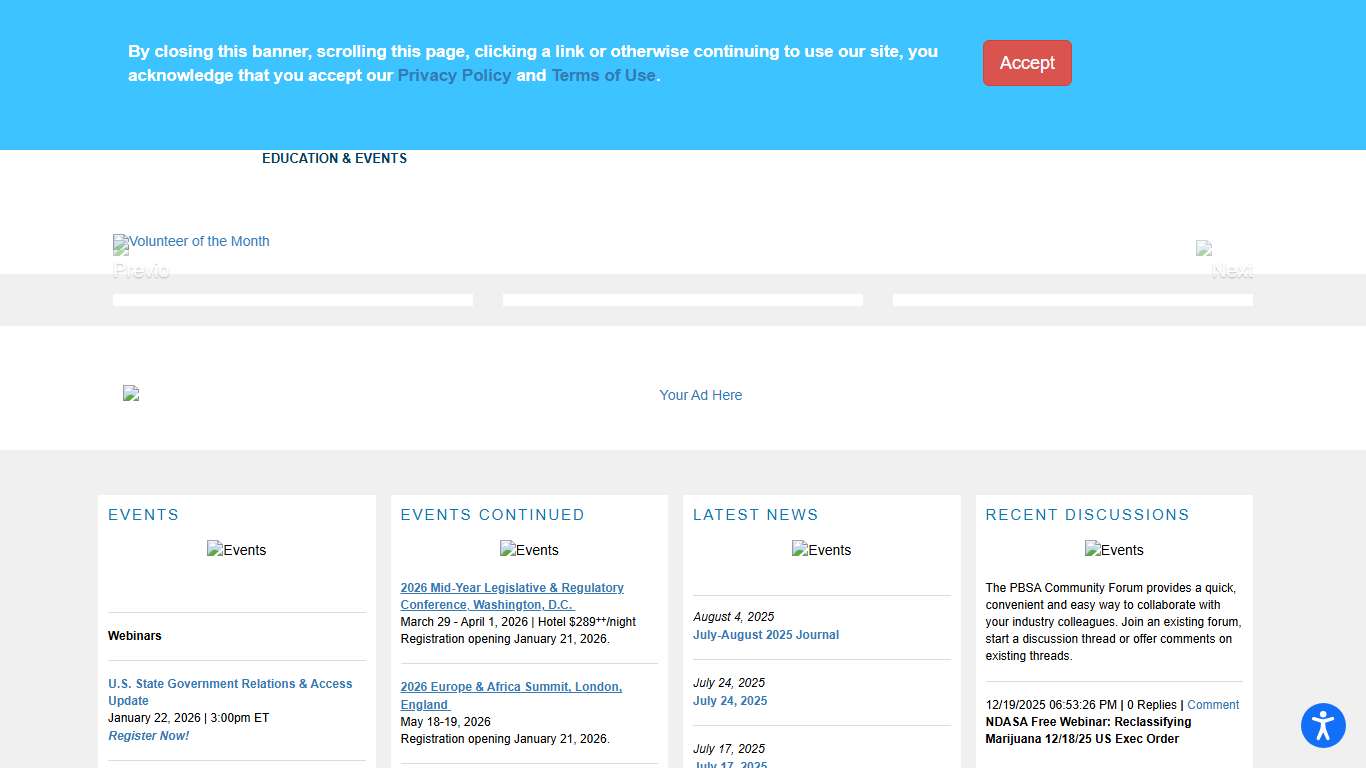Register Now for the State Government Relations webinar
The width and height of the screenshot is (1366, 768).
(x=148, y=735)
